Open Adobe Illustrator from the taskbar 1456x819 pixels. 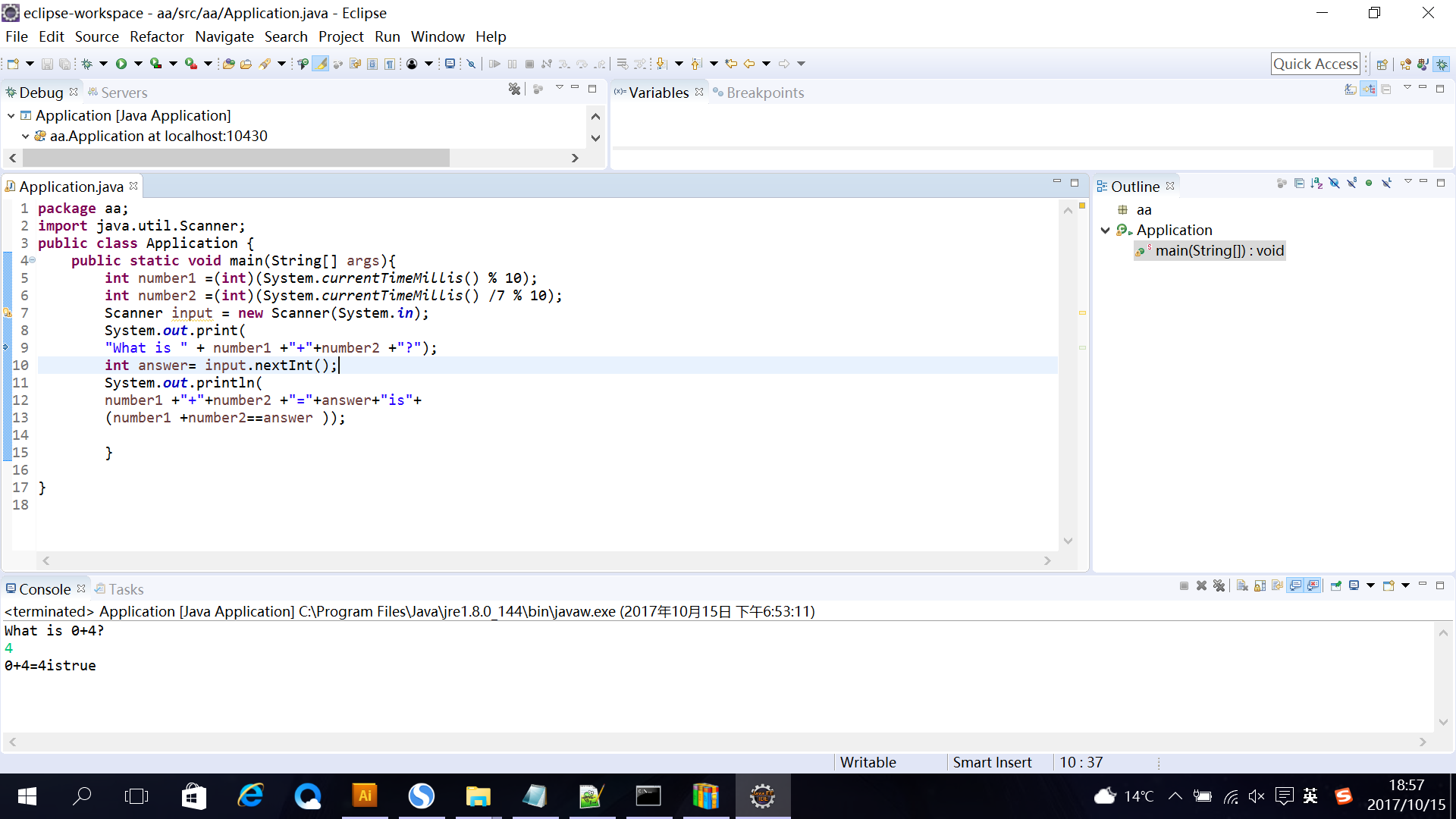click(x=365, y=796)
